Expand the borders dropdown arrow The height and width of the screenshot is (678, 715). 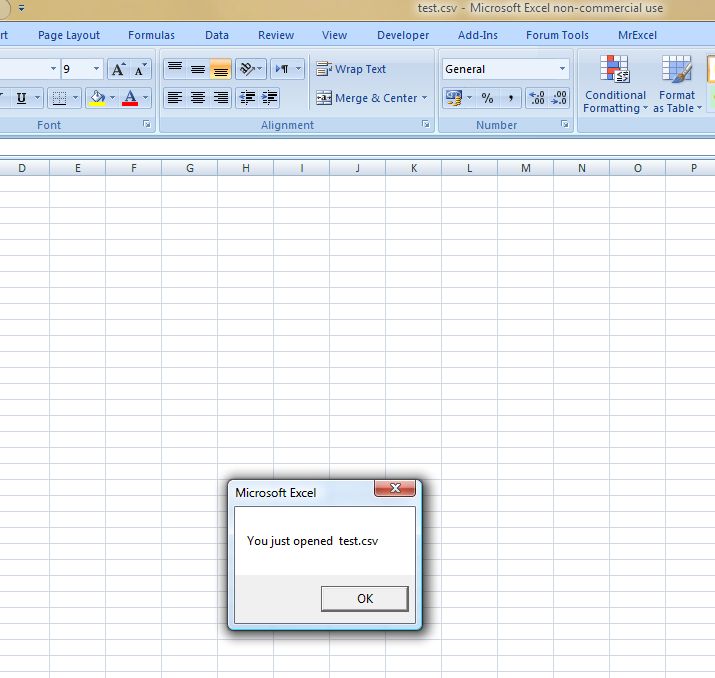click(76, 98)
